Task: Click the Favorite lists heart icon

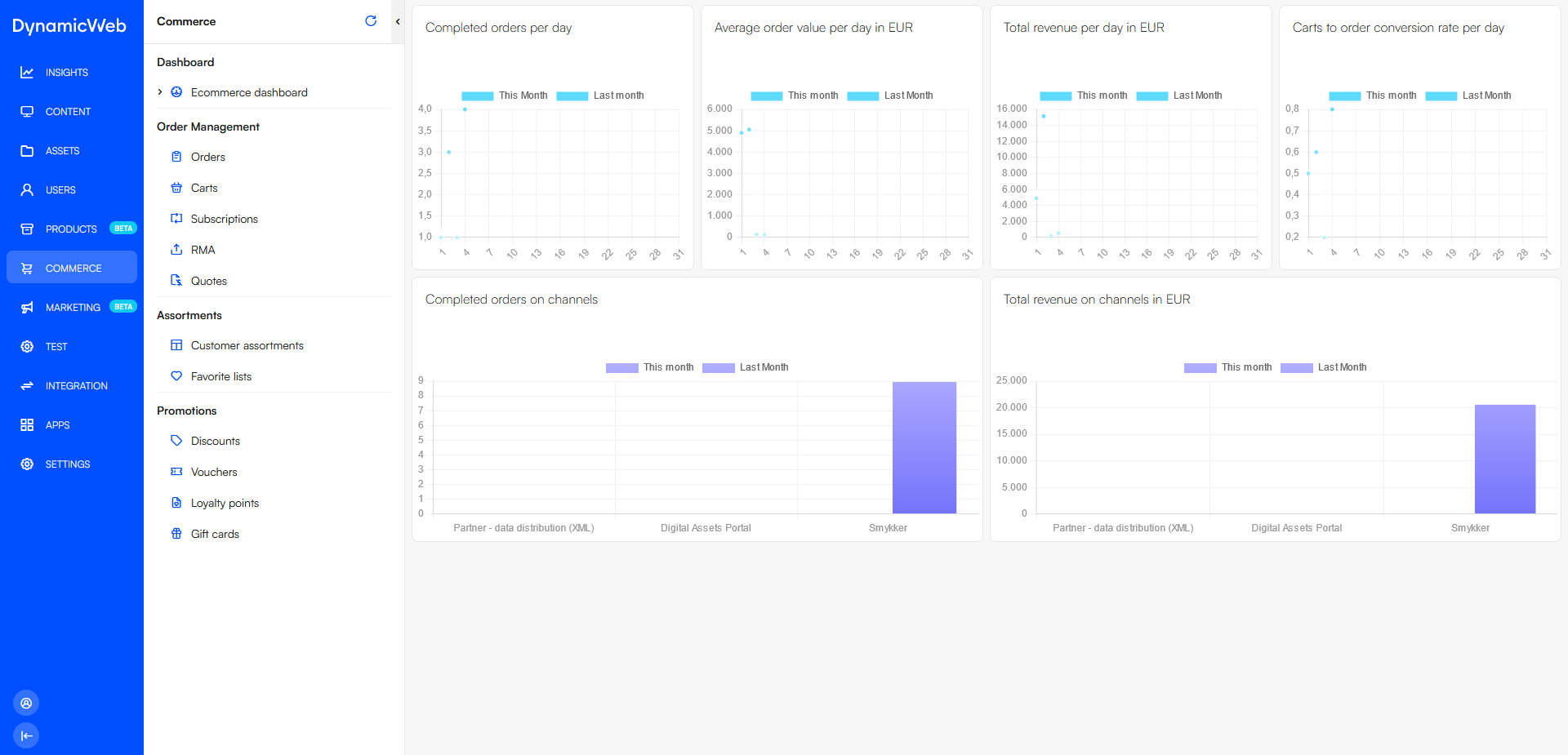Action: pos(176,376)
